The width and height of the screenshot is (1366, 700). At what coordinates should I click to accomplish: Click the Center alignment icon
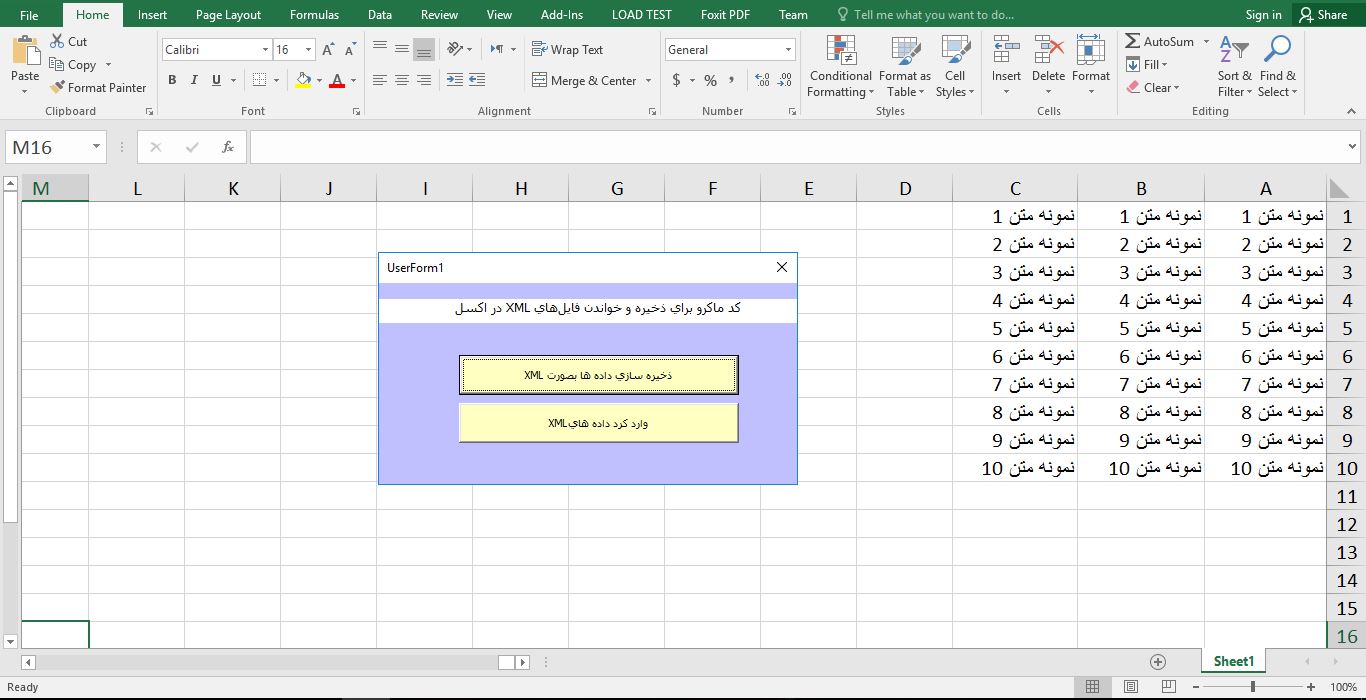pyautogui.click(x=402, y=80)
